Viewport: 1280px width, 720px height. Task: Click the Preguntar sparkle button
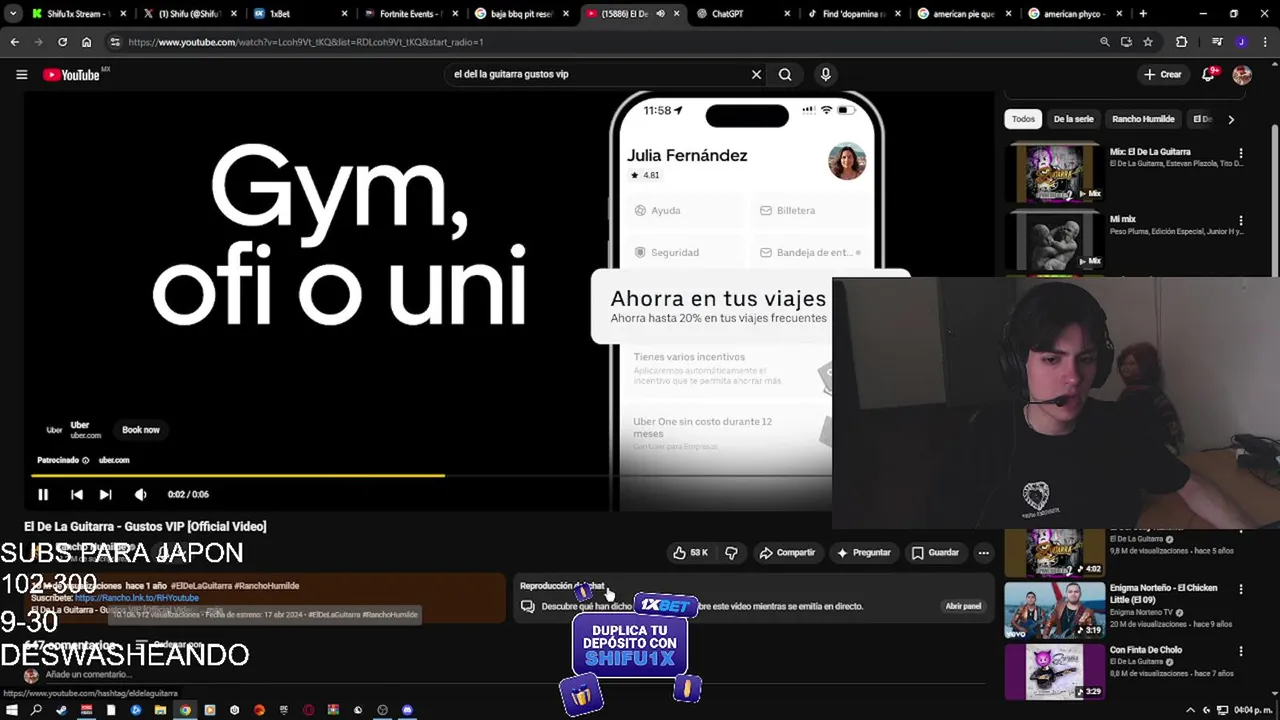click(x=864, y=552)
